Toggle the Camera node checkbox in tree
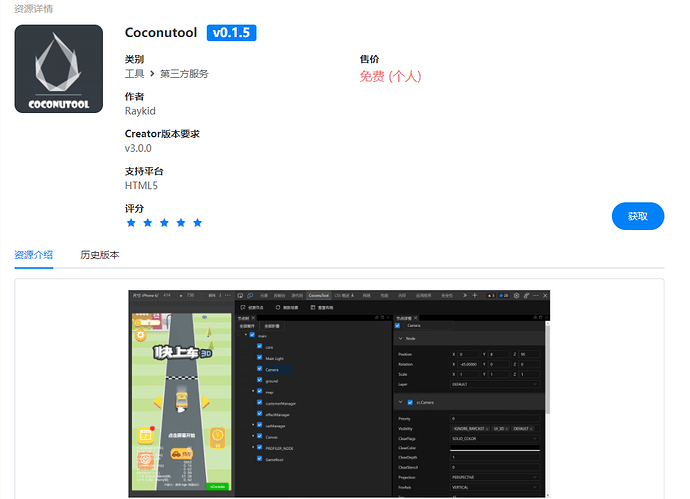Screen dimensions: 690x499 click(x=260, y=369)
